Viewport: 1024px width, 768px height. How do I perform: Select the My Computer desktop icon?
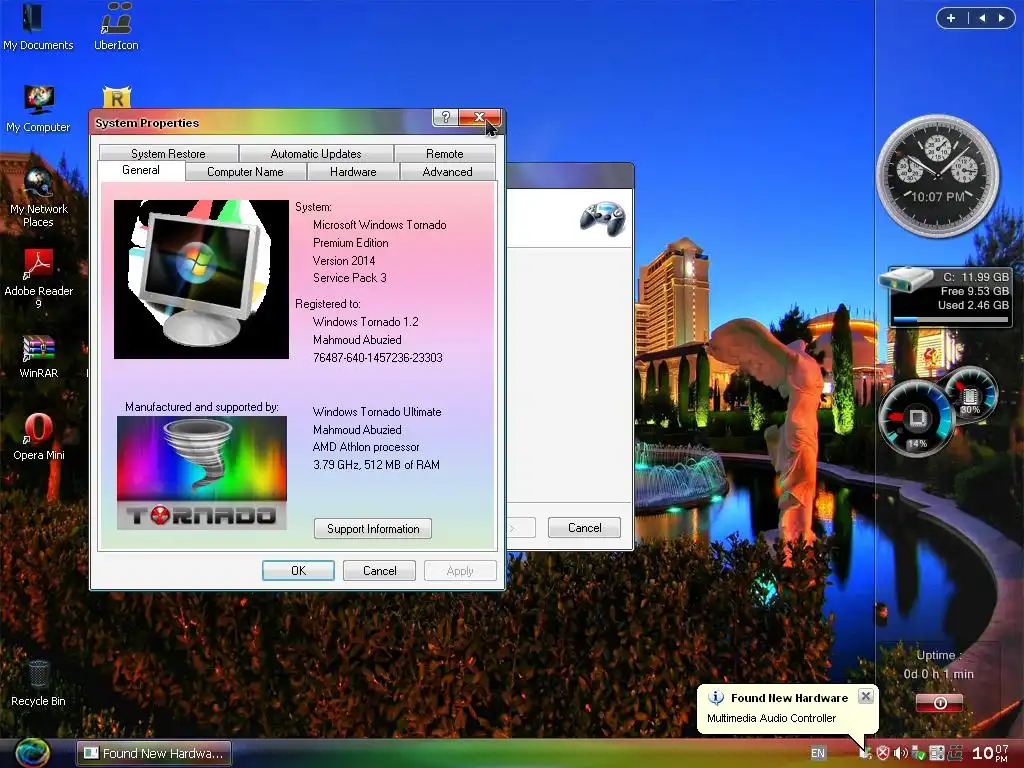point(38,109)
